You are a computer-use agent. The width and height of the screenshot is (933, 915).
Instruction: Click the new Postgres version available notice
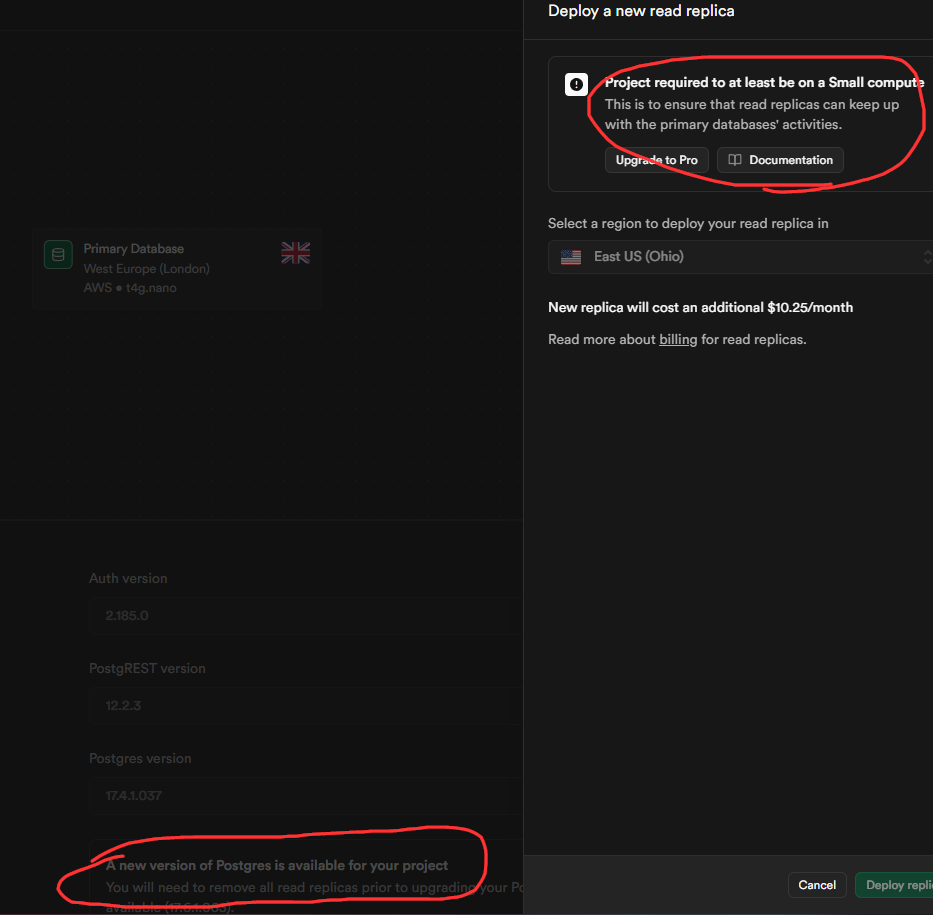[x=277, y=865]
